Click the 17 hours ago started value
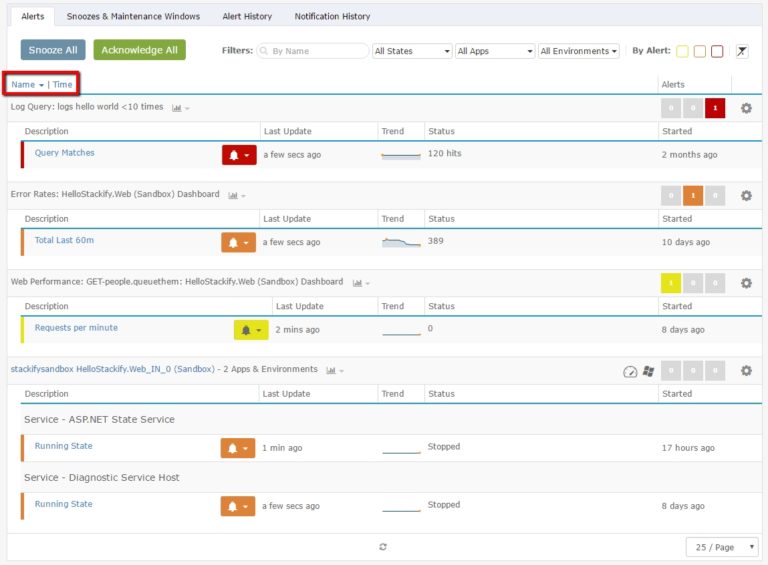Viewport: 768px width, 565px height. pos(688,447)
